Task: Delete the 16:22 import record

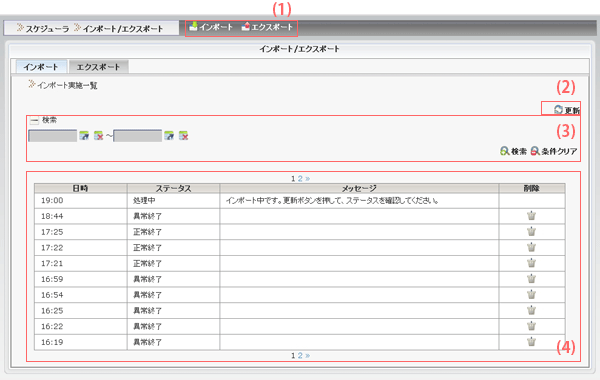Action: (532, 326)
